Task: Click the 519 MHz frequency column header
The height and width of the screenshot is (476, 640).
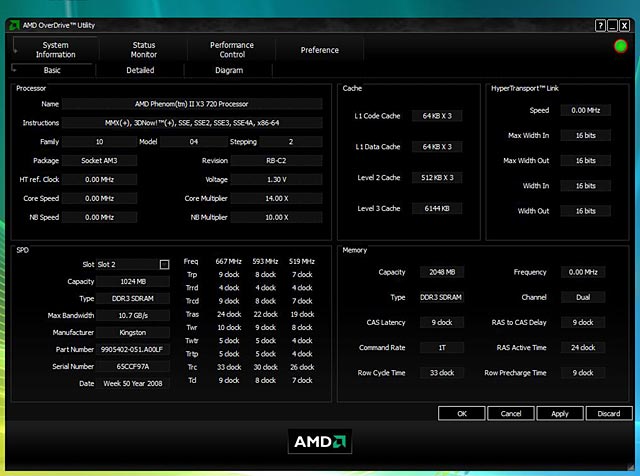Action: click(302, 262)
